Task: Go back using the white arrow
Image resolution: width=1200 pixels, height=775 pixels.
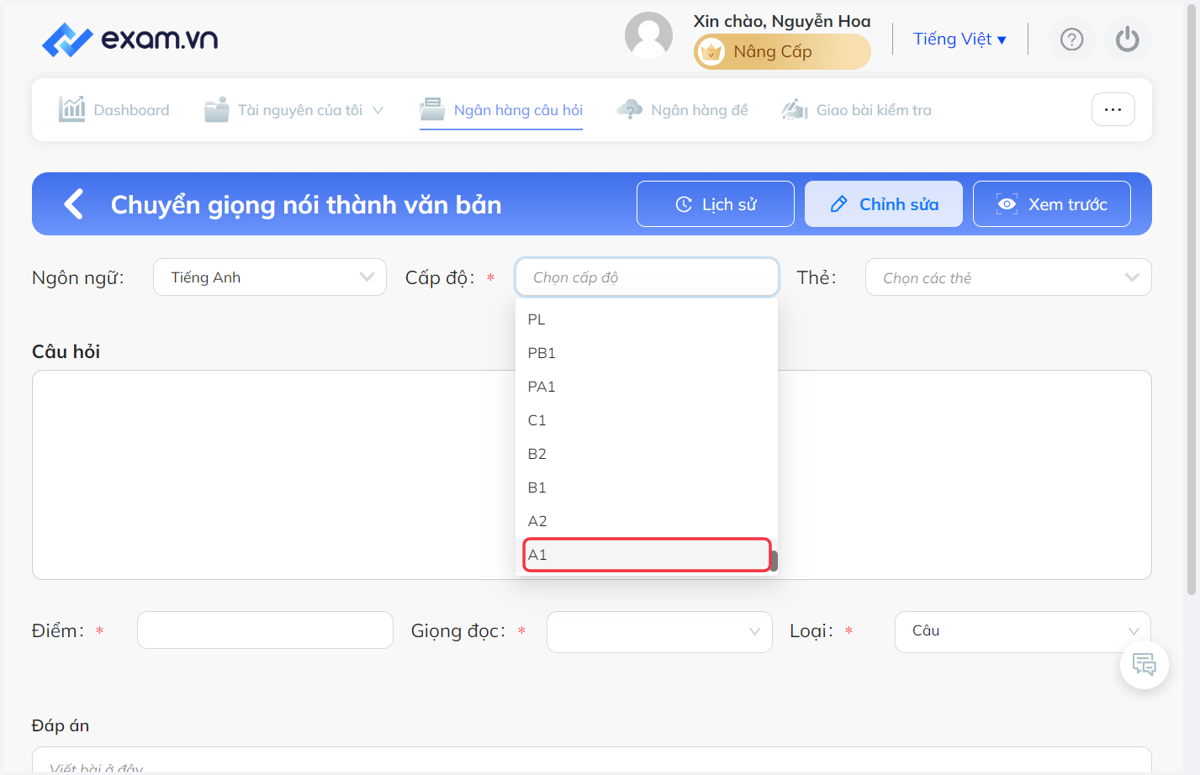Action: click(x=74, y=204)
